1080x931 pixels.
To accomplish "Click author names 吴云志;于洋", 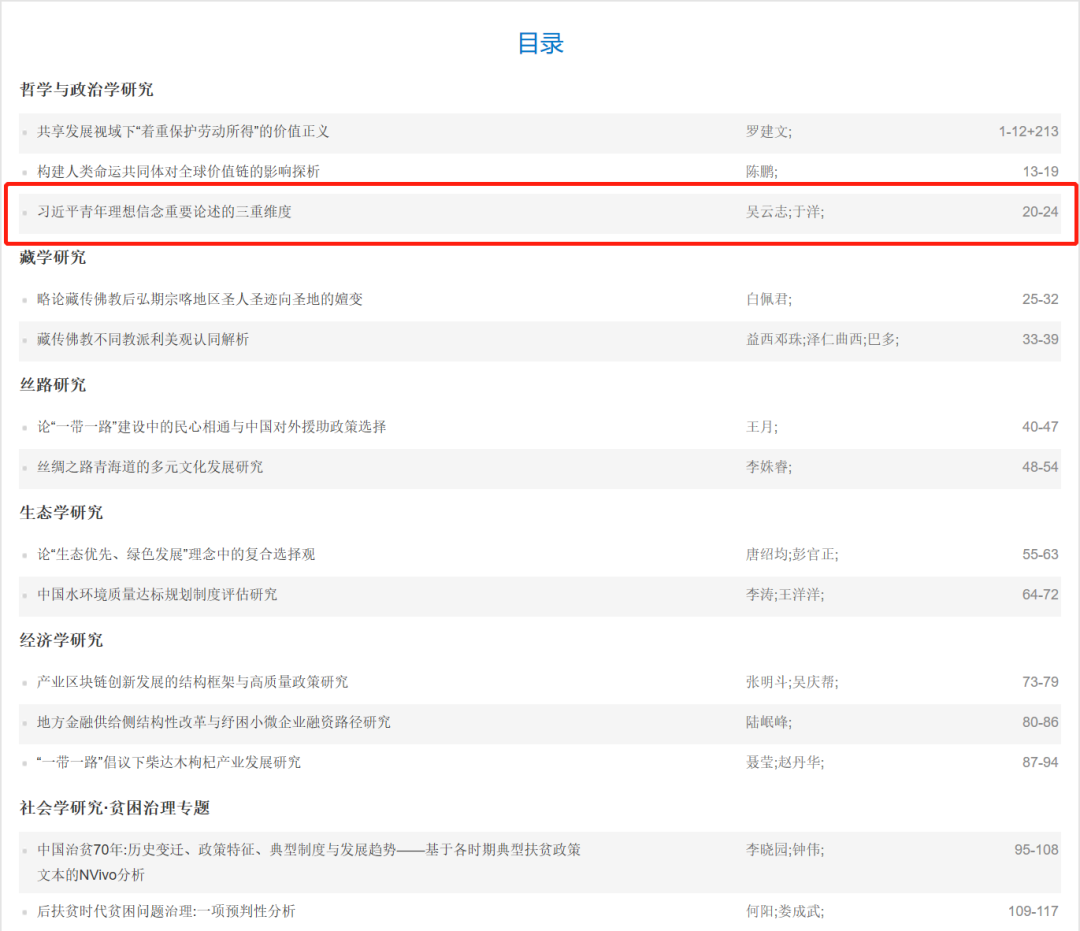I will (x=785, y=211).
